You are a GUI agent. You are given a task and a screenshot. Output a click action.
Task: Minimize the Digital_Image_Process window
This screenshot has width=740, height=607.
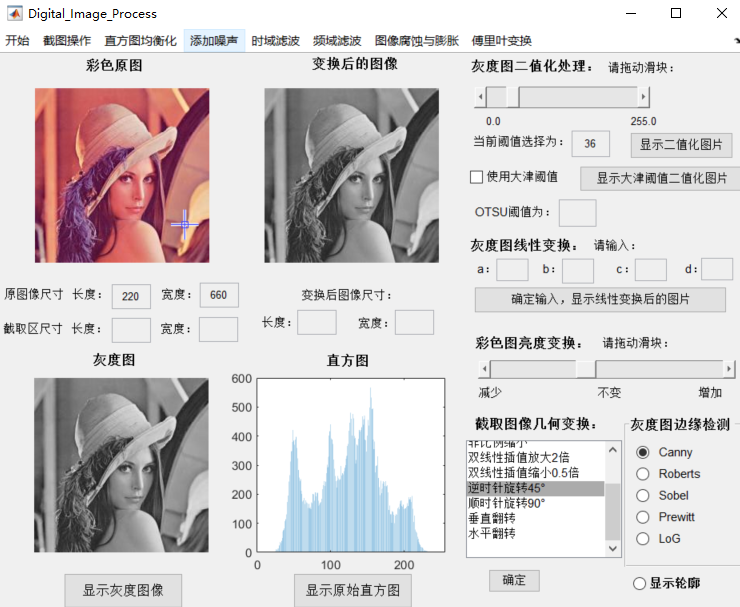tap(631, 13)
